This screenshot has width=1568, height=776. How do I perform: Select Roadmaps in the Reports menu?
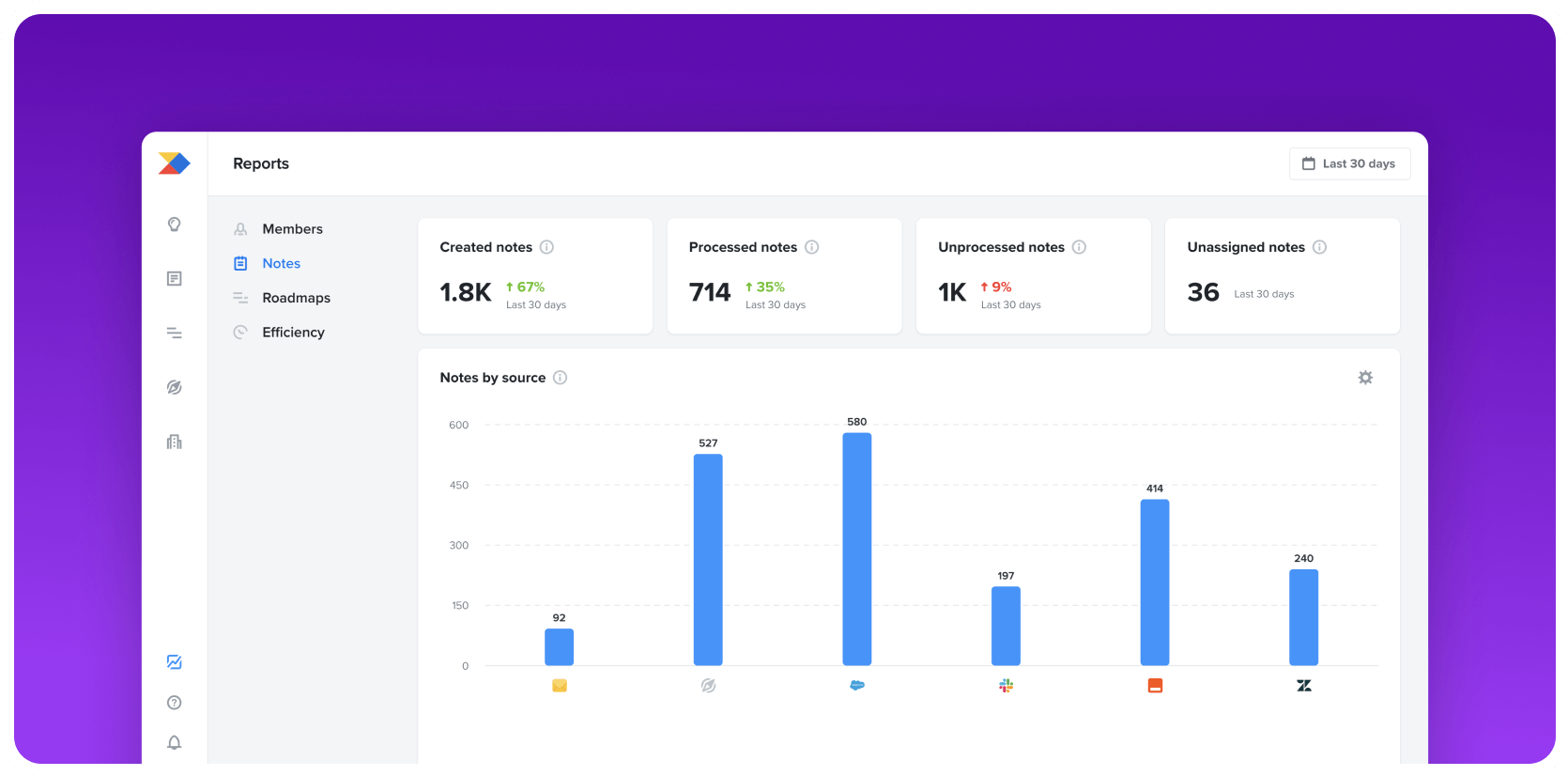[x=282, y=298]
